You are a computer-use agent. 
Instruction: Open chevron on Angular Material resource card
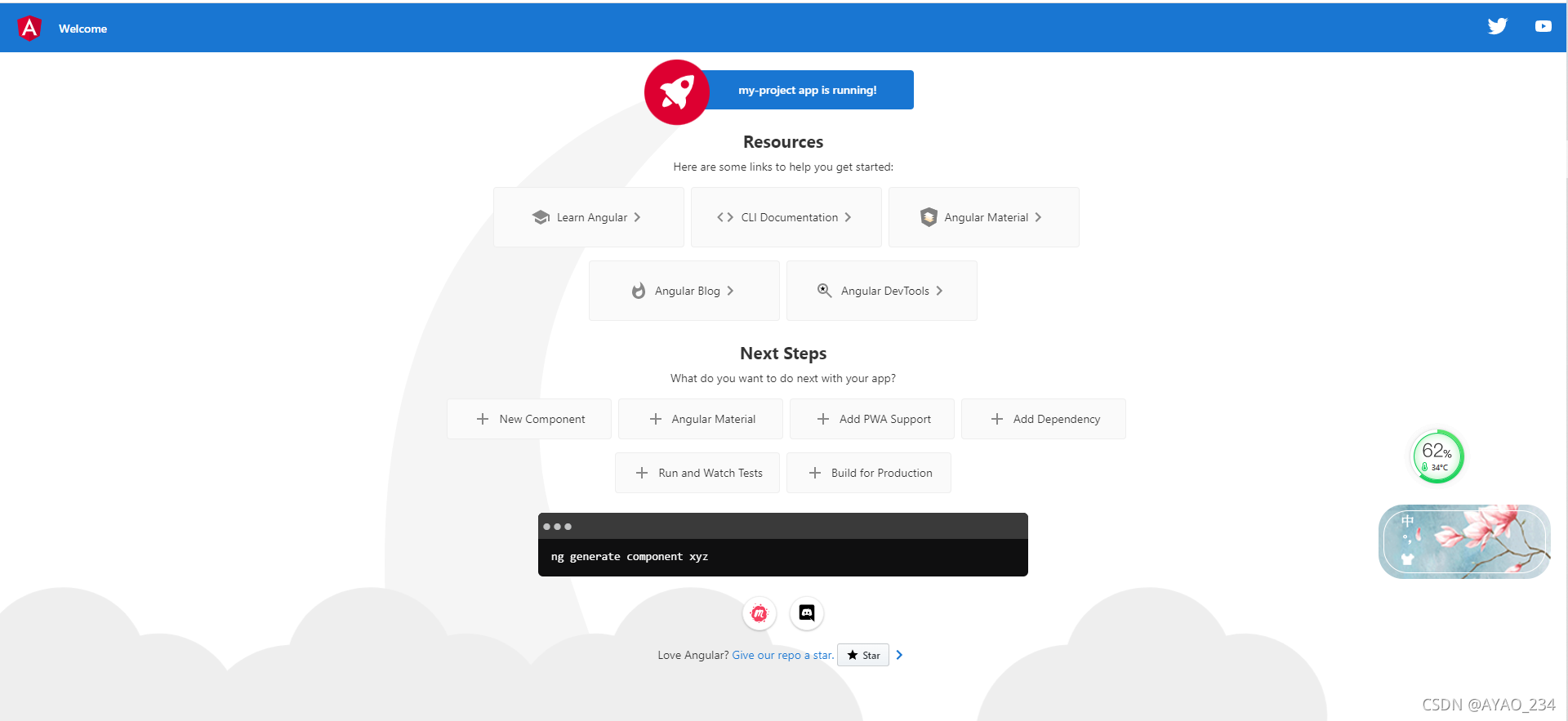pyautogui.click(x=1039, y=217)
